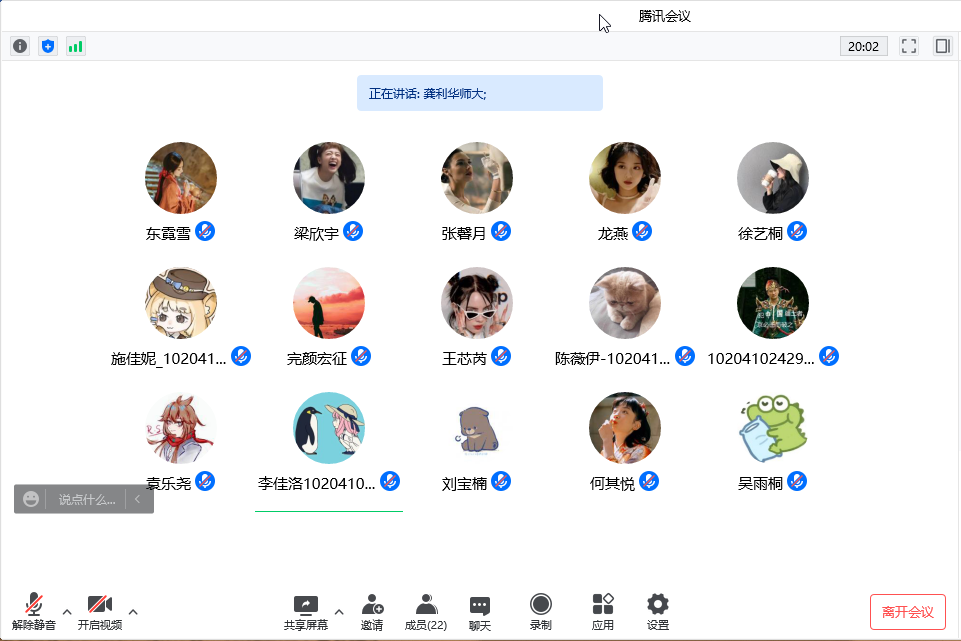The image size is (961, 641).
Task: Open the 邀请 invite icon
Action: click(x=372, y=611)
